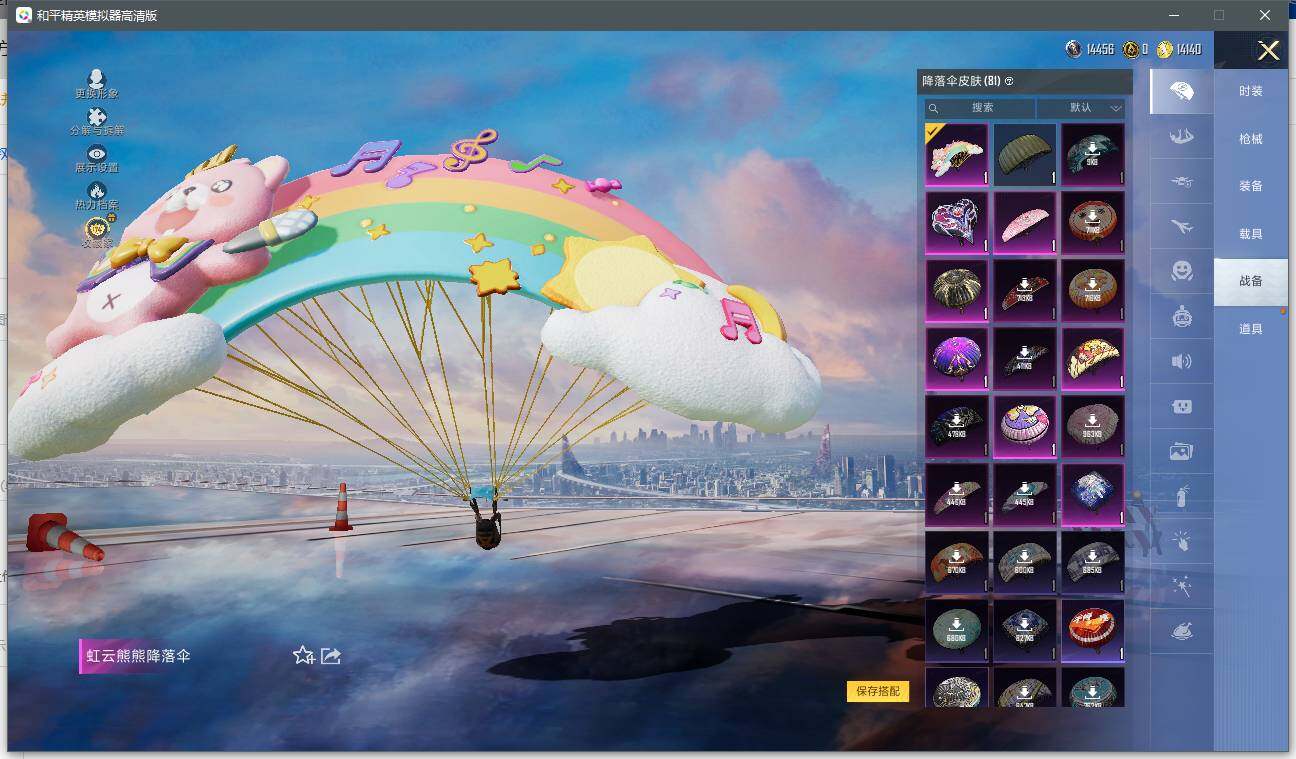This screenshot has width=1296, height=759.
Task: Select the roast chicken category icon
Action: (x=1181, y=631)
